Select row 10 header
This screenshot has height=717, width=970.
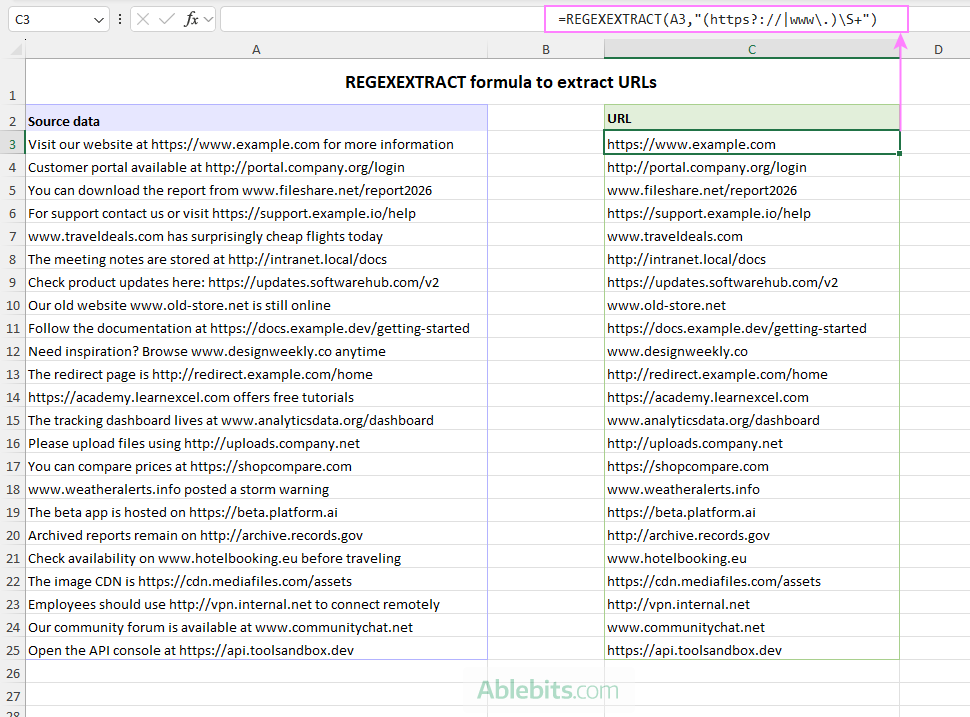pyautogui.click(x=12, y=306)
